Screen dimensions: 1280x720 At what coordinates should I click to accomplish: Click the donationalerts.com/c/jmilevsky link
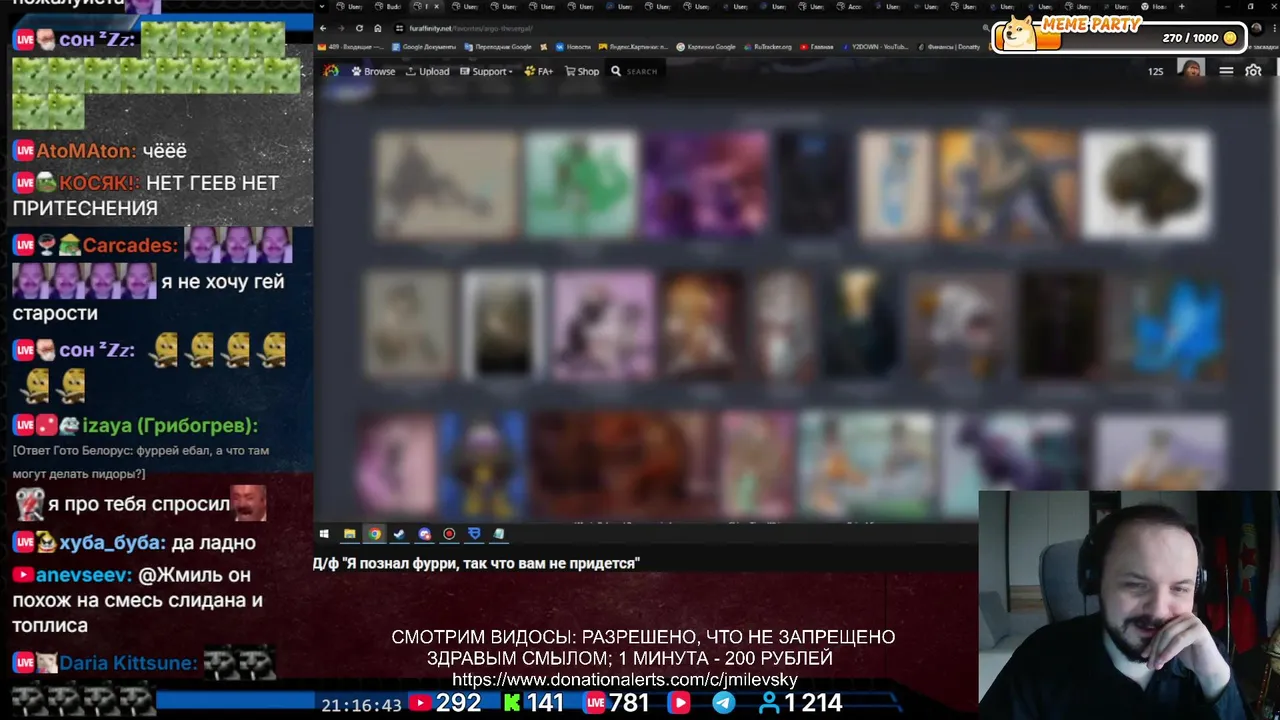[625, 680]
